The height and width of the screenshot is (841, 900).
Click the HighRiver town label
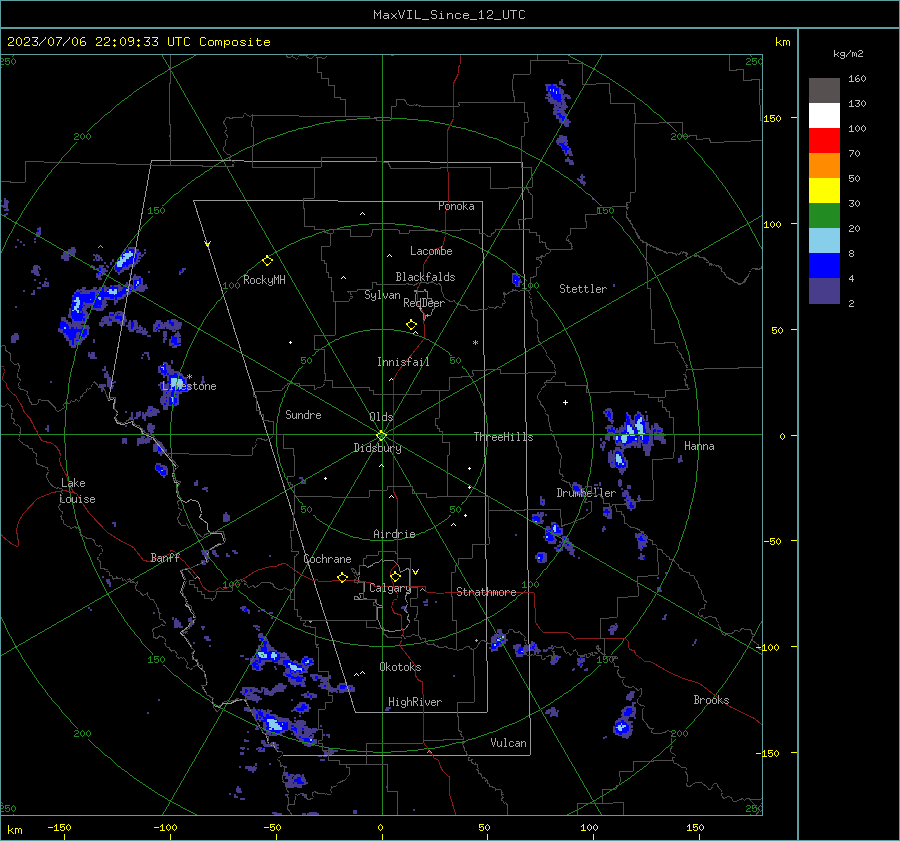click(415, 702)
